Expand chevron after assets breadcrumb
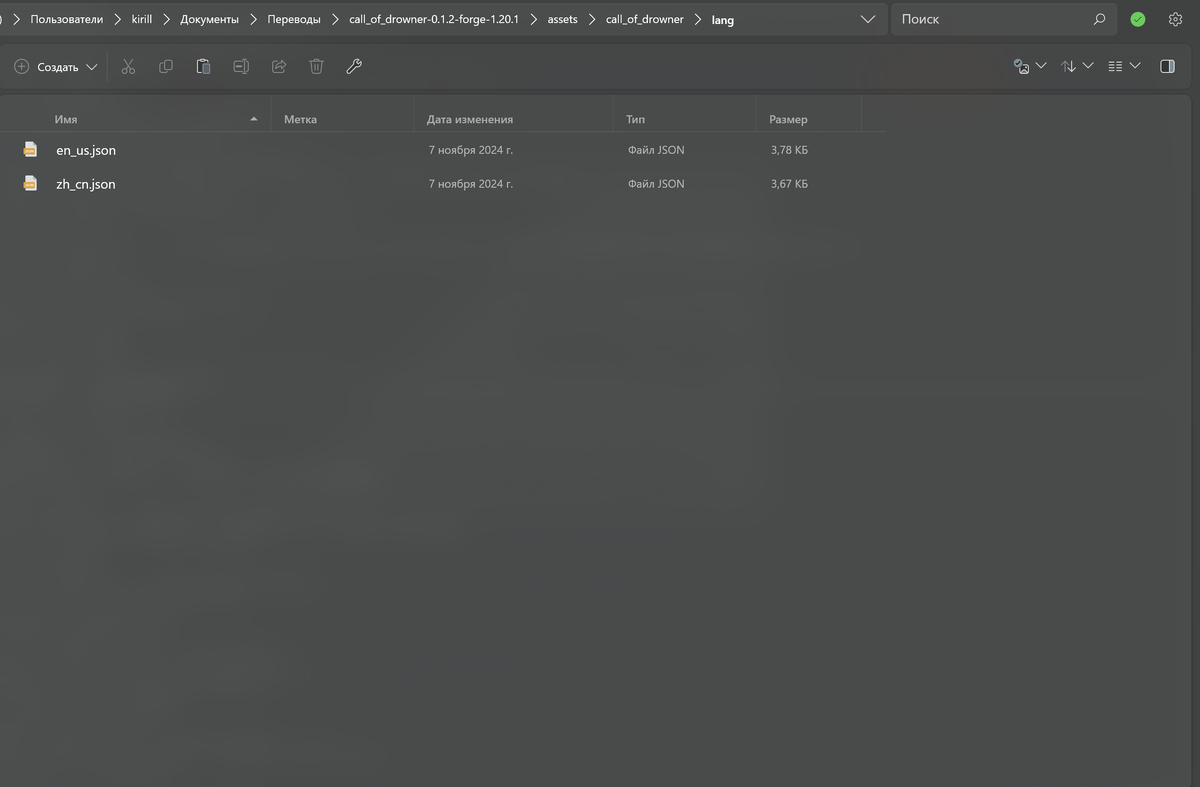 point(592,19)
